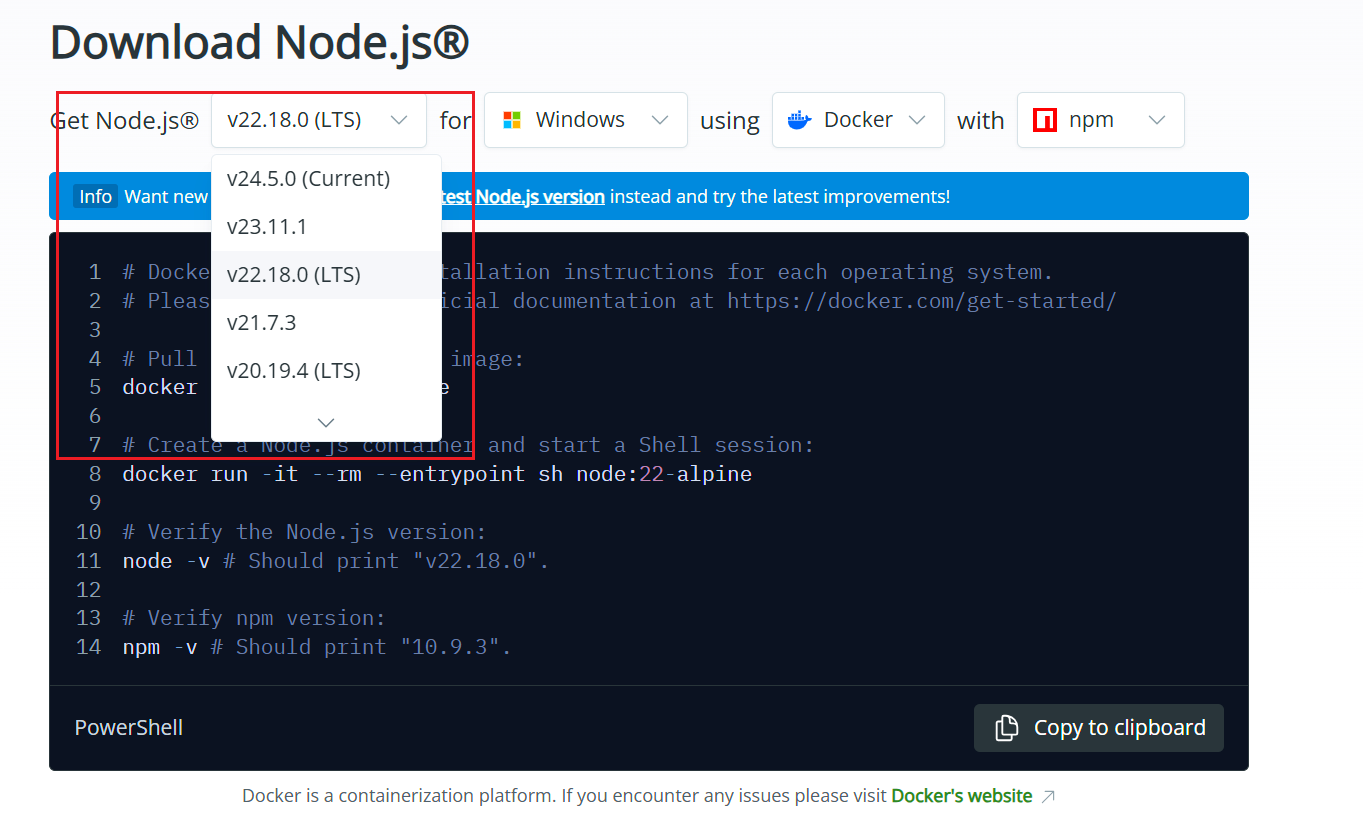
Task: Open the Windows operating system dropdown
Action: tap(586, 120)
